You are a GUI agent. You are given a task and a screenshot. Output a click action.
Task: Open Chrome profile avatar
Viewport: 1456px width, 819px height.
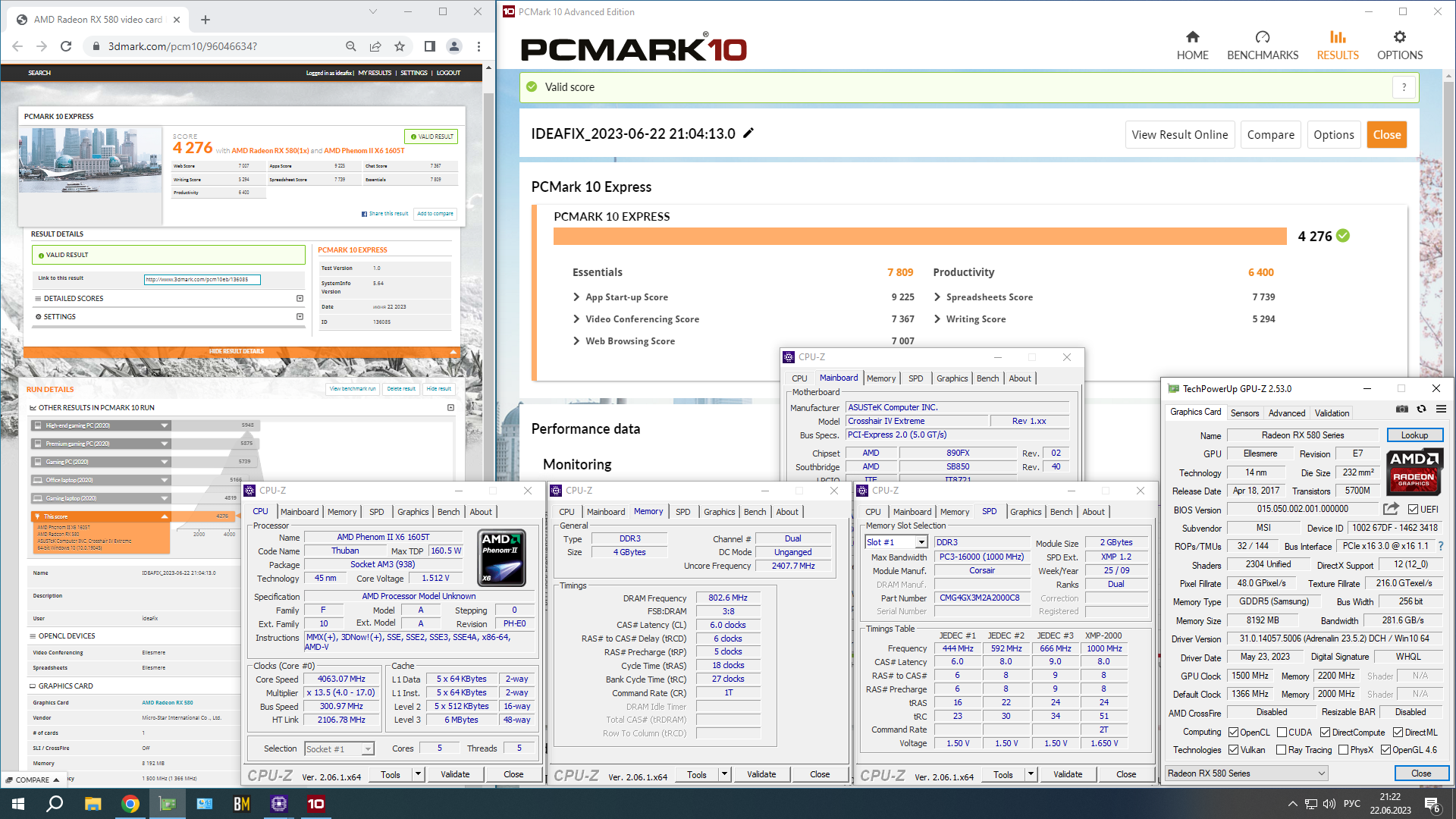(454, 46)
